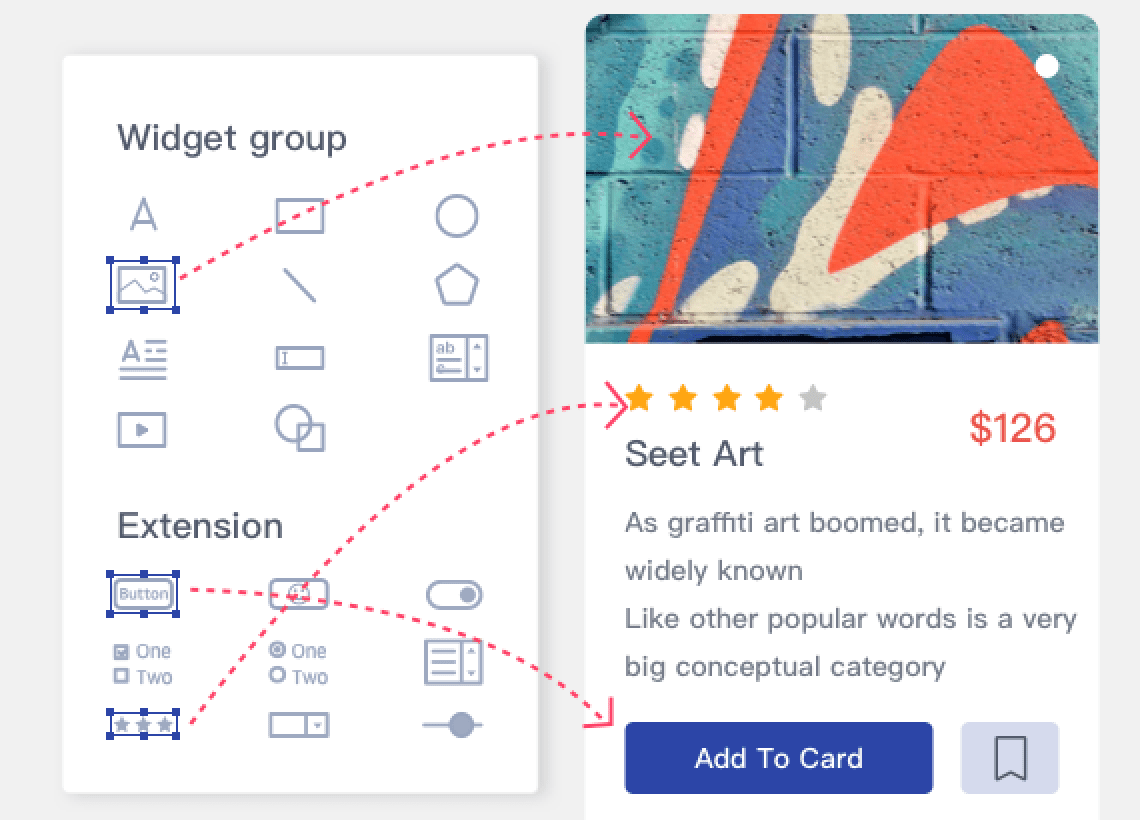Select the text area with stepper widget
1140x820 pixels.
click(x=458, y=358)
